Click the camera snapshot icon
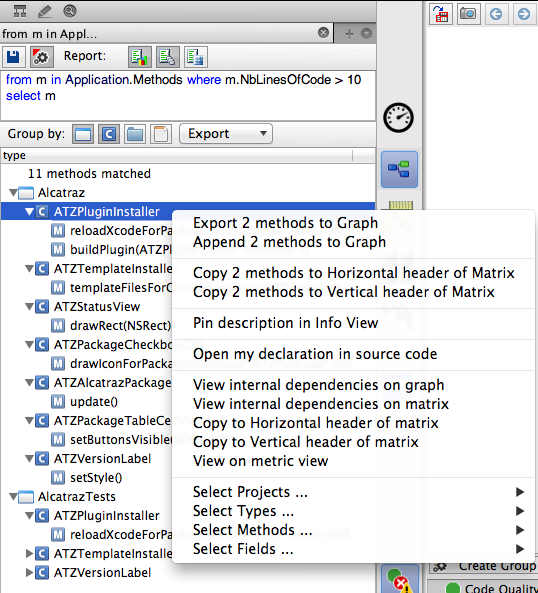The image size is (538, 593). (x=468, y=14)
